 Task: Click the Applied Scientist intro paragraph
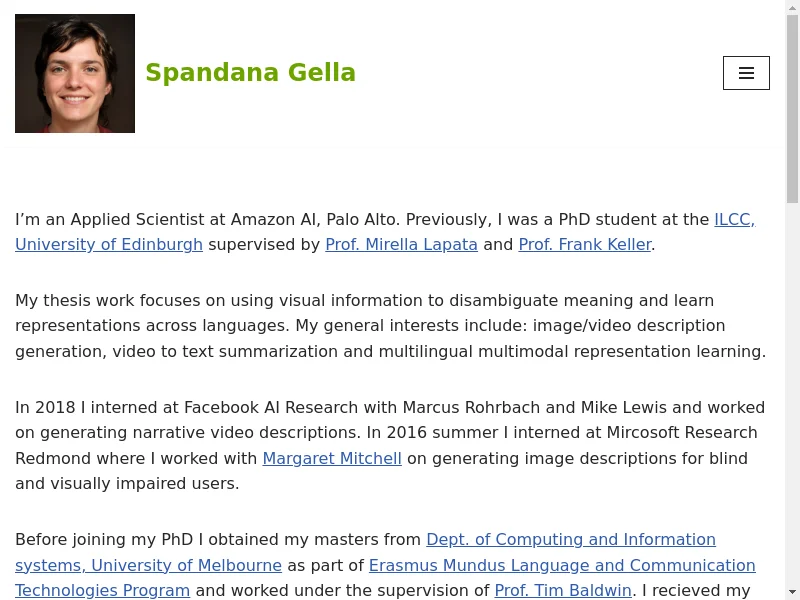[385, 232]
